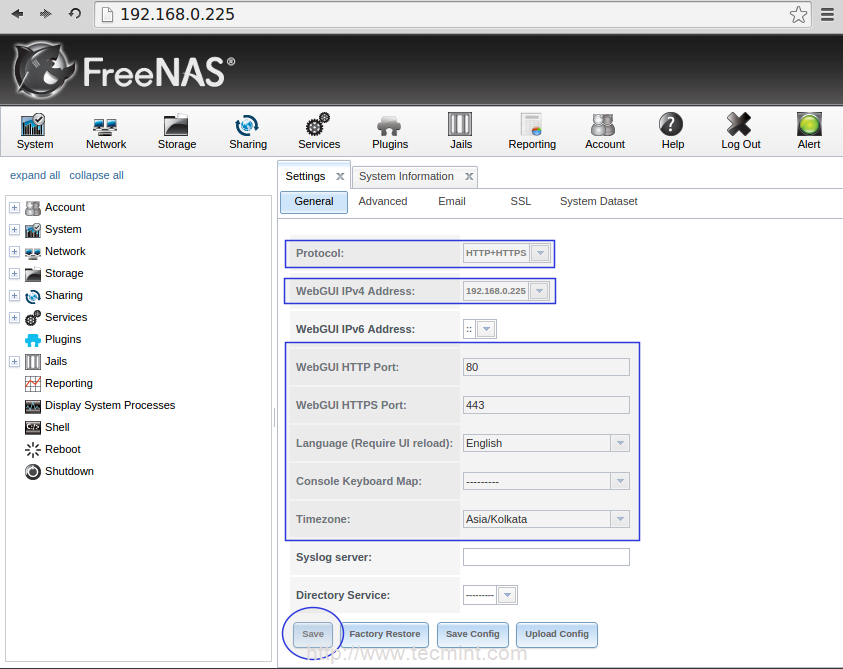Open the Language dropdown

pos(620,443)
